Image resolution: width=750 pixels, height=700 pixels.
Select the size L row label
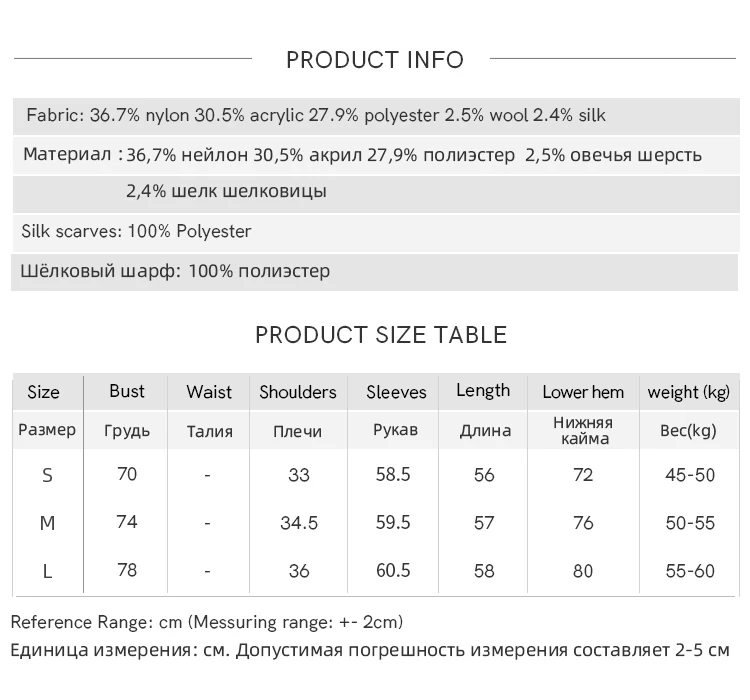47,571
